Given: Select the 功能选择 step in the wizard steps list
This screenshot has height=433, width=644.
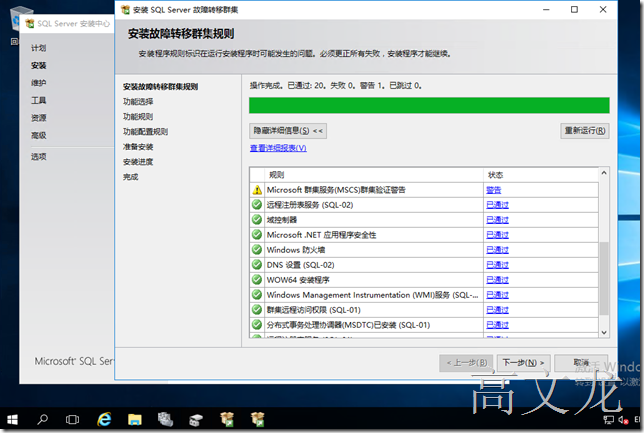Looking at the screenshot, I should pyautogui.click(x=138, y=101).
